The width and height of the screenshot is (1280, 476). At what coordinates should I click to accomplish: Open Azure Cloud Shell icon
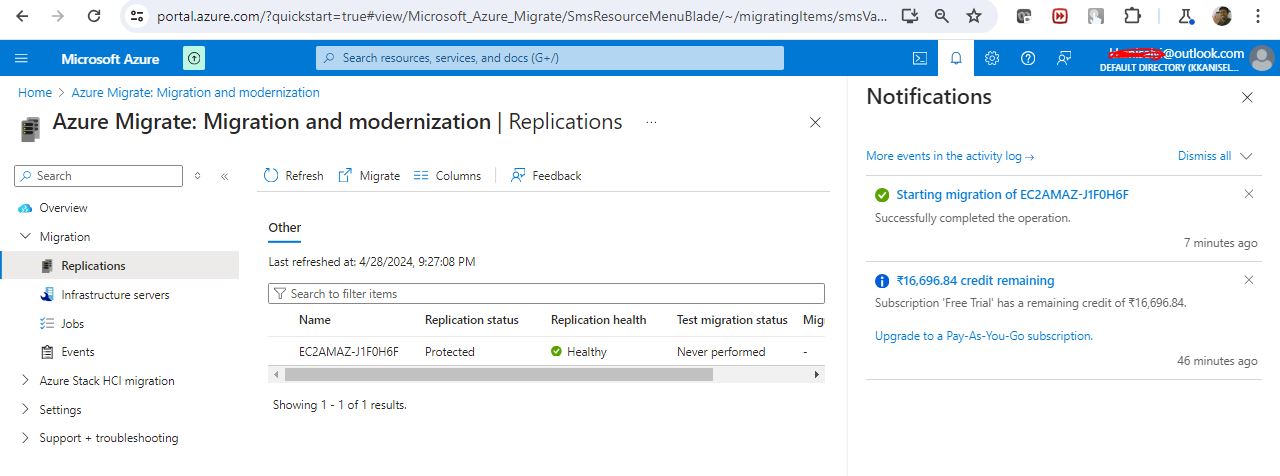click(920, 58)
